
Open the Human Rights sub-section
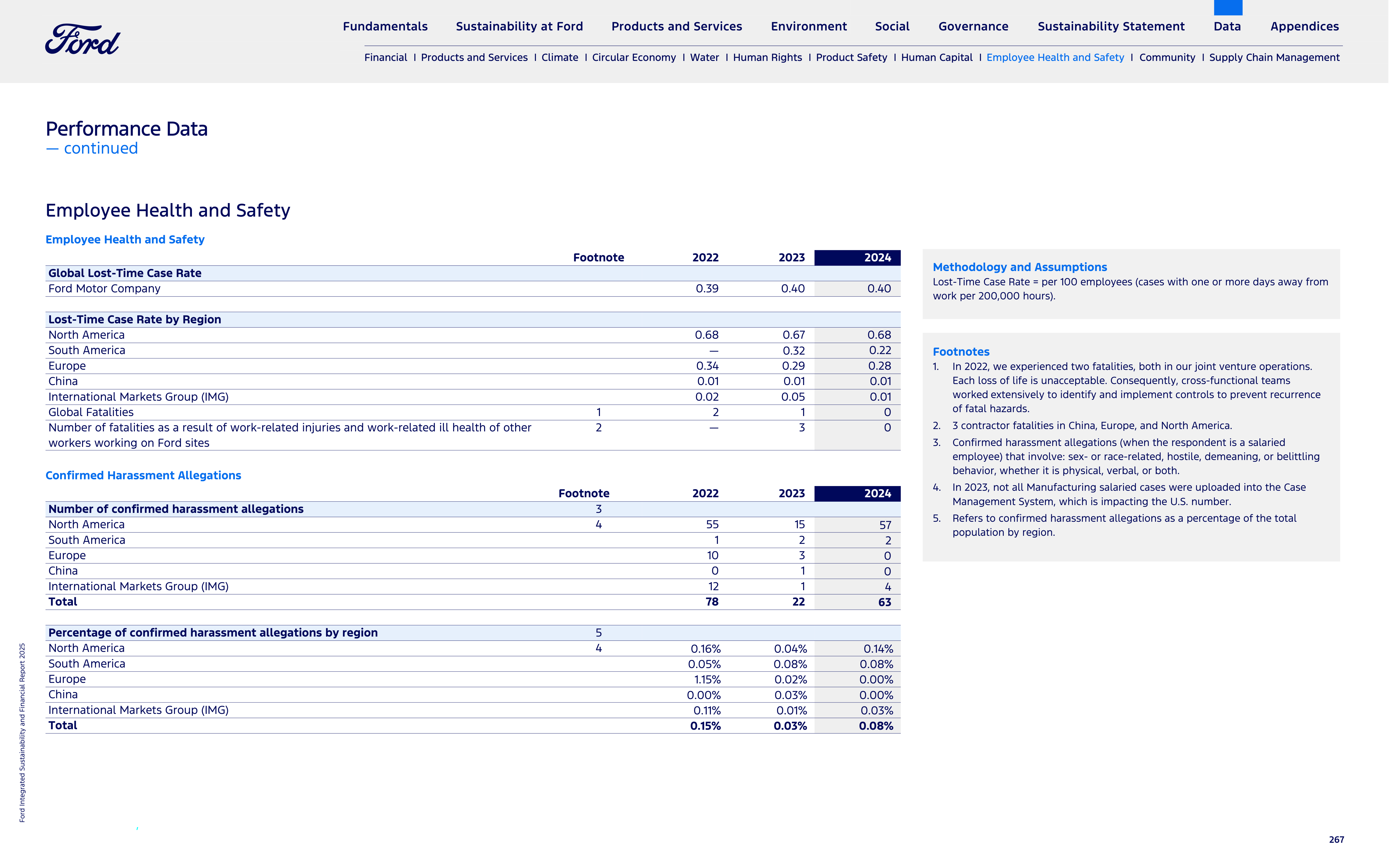coord(768,58)
